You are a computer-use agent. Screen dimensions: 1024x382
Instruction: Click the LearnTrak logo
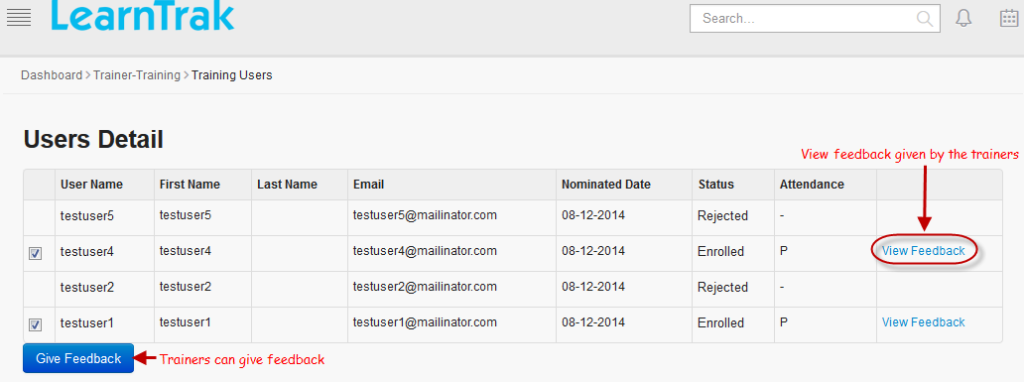pos(142,15)
